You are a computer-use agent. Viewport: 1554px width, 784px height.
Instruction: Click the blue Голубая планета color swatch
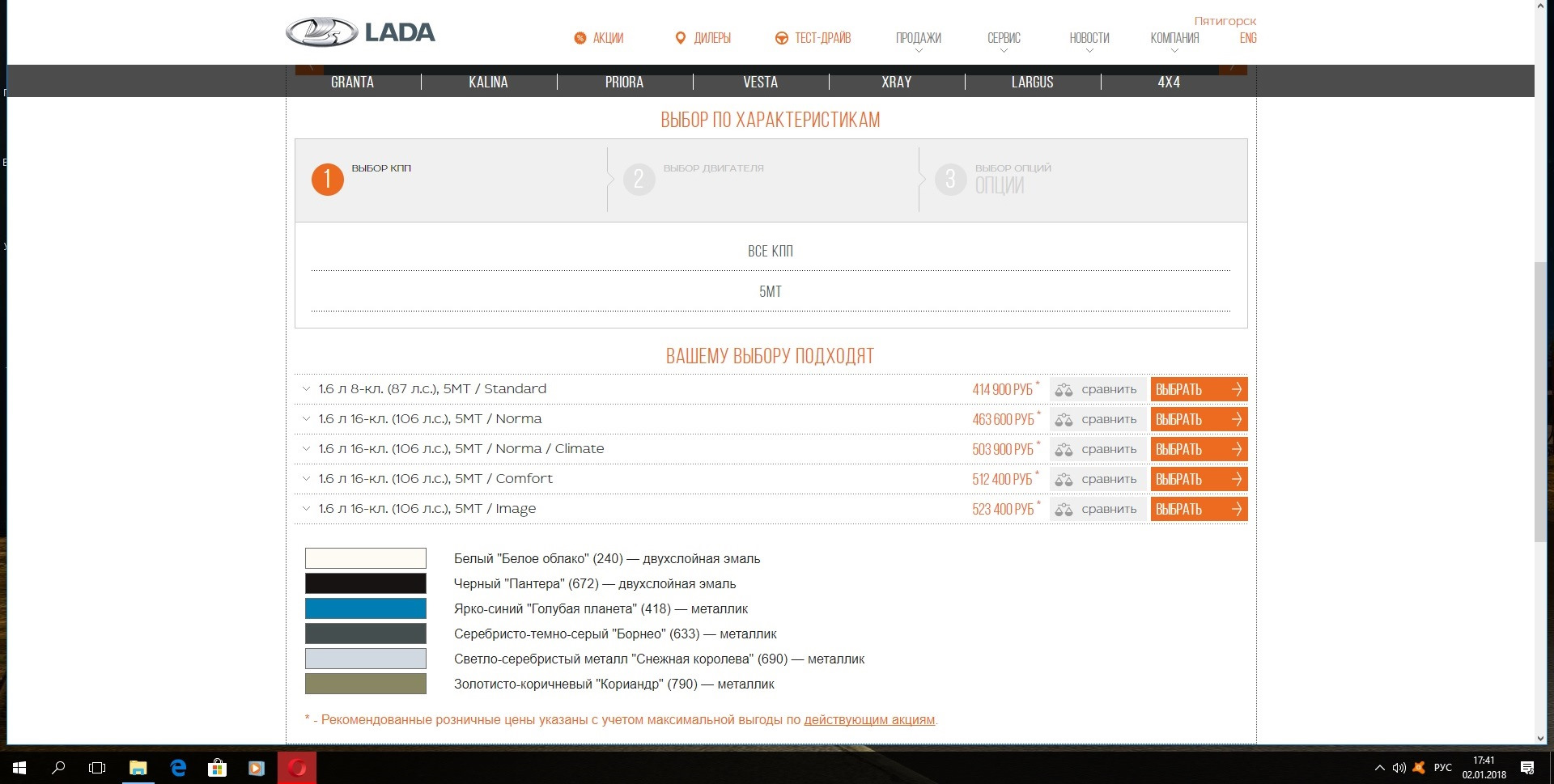(366, 608)
